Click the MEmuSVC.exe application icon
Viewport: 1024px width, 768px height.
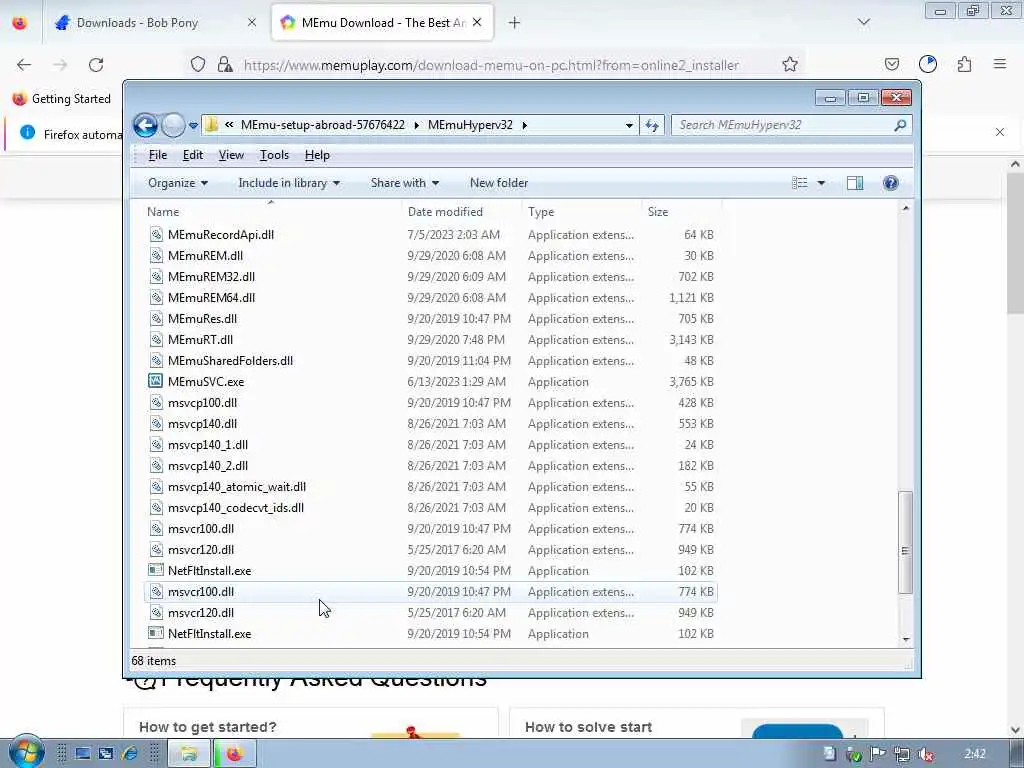click(155, 381)
